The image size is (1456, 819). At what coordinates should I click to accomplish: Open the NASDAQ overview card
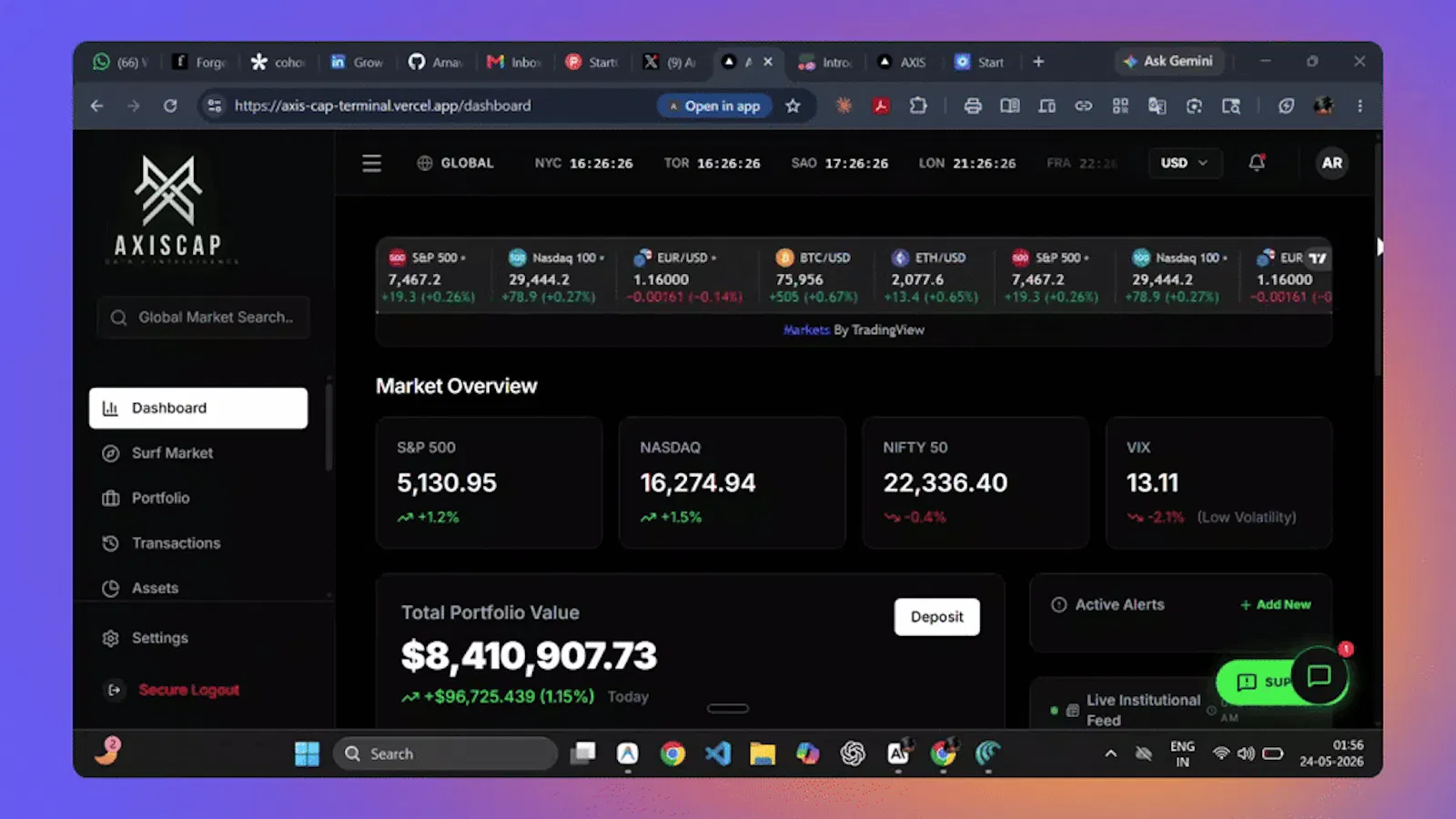coord(733,482)
